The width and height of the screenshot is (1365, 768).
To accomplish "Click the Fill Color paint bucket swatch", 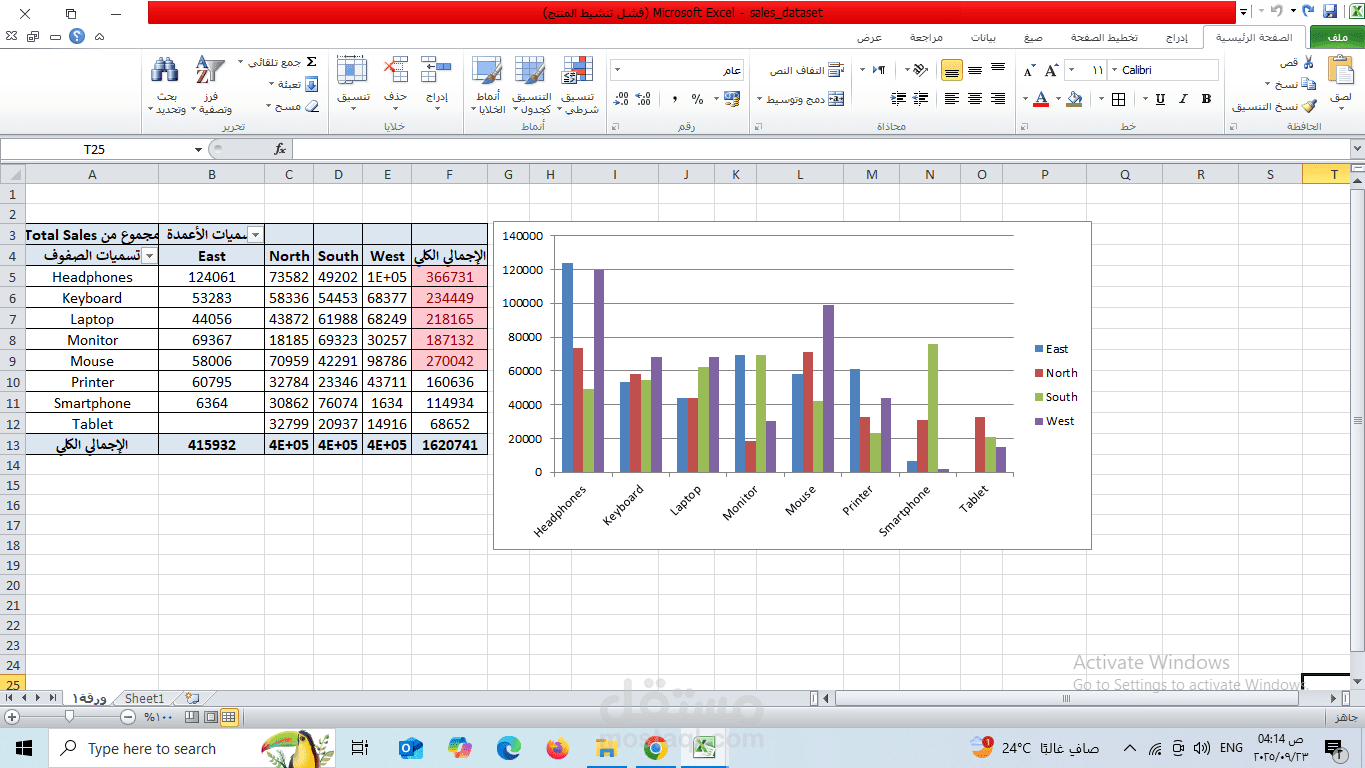I will pos(1074,99).
